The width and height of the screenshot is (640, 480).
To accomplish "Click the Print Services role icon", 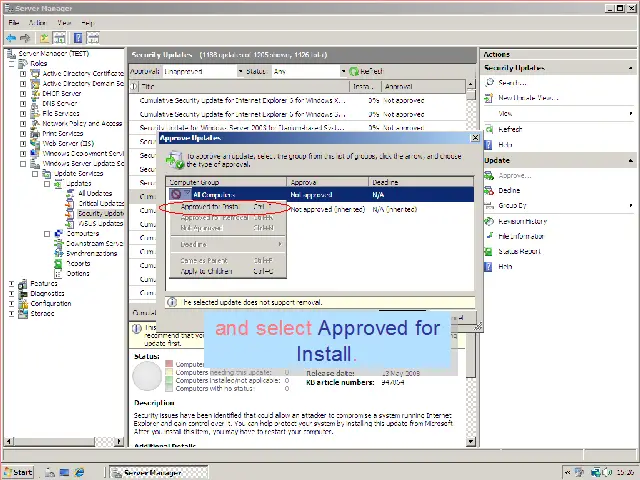I will (36, 133).
